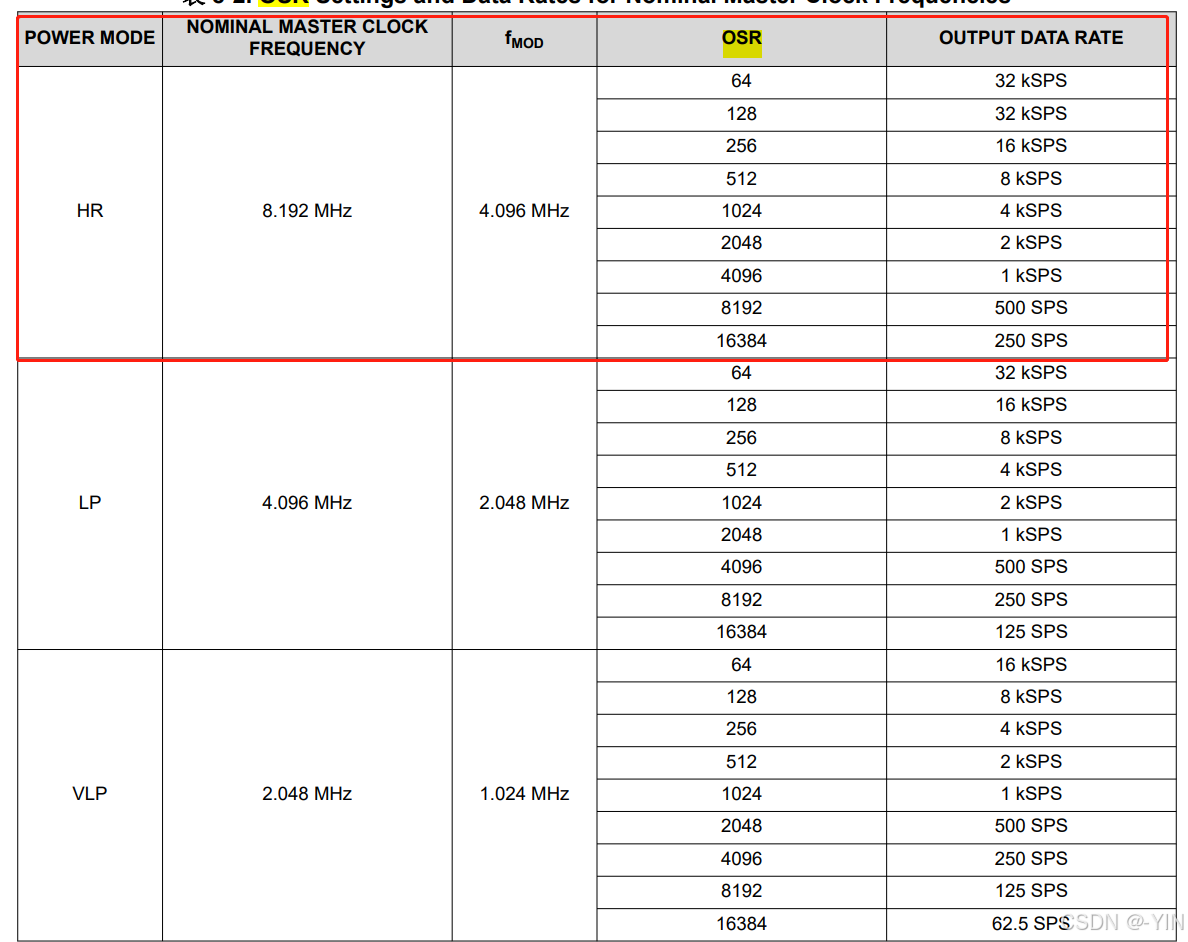The width and height of the screenshot is (1188, 942).
Task: Select the 2 kSPS rate in VLP section
Action: pos(1030,762)
